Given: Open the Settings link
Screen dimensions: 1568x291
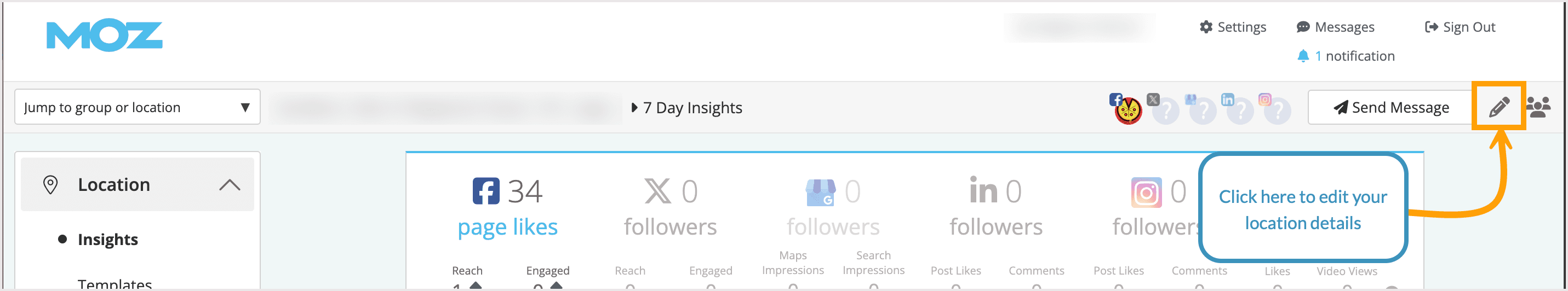Looking at the screenshot, I should 1233,27.
